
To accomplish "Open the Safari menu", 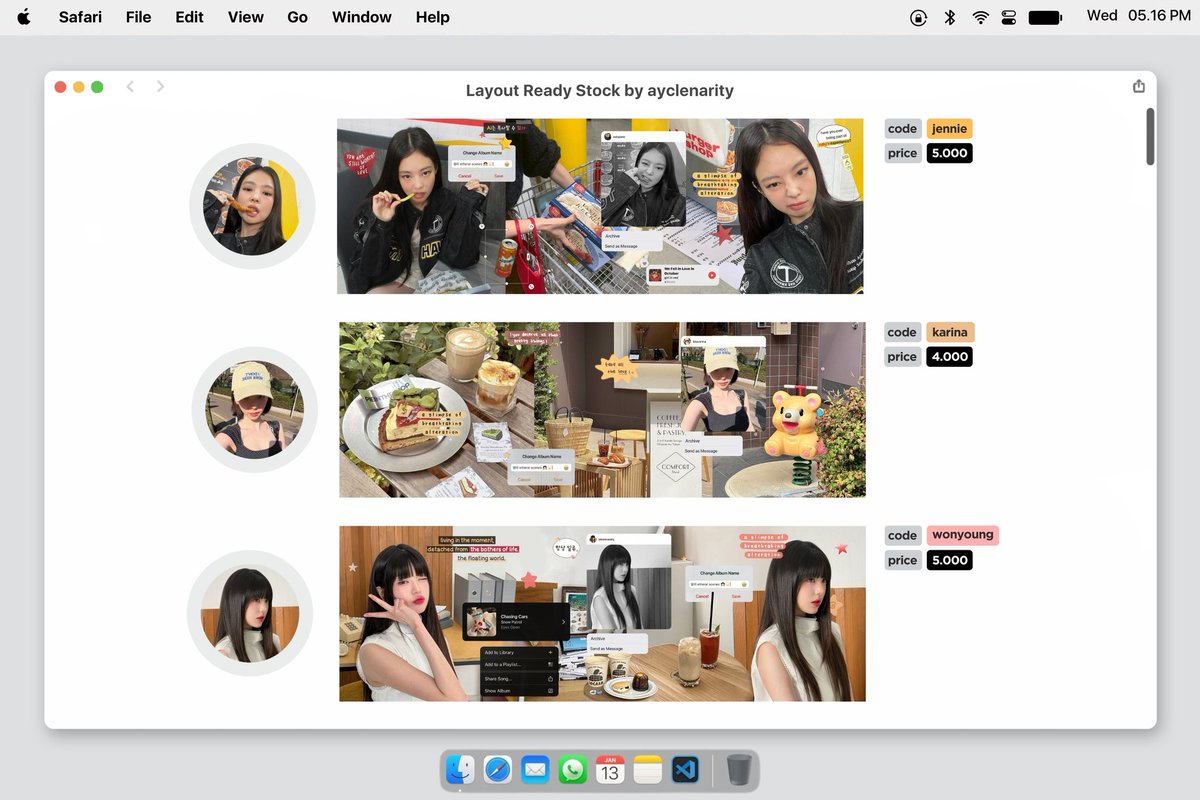I will click(x=80, y=17).
